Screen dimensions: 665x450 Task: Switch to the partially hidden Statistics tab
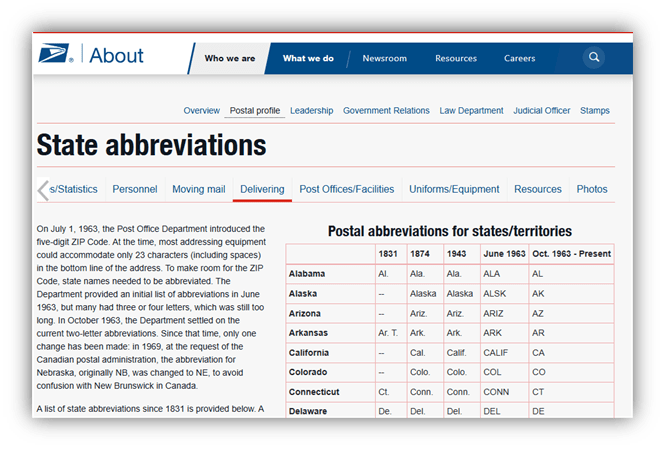[73, 189]
